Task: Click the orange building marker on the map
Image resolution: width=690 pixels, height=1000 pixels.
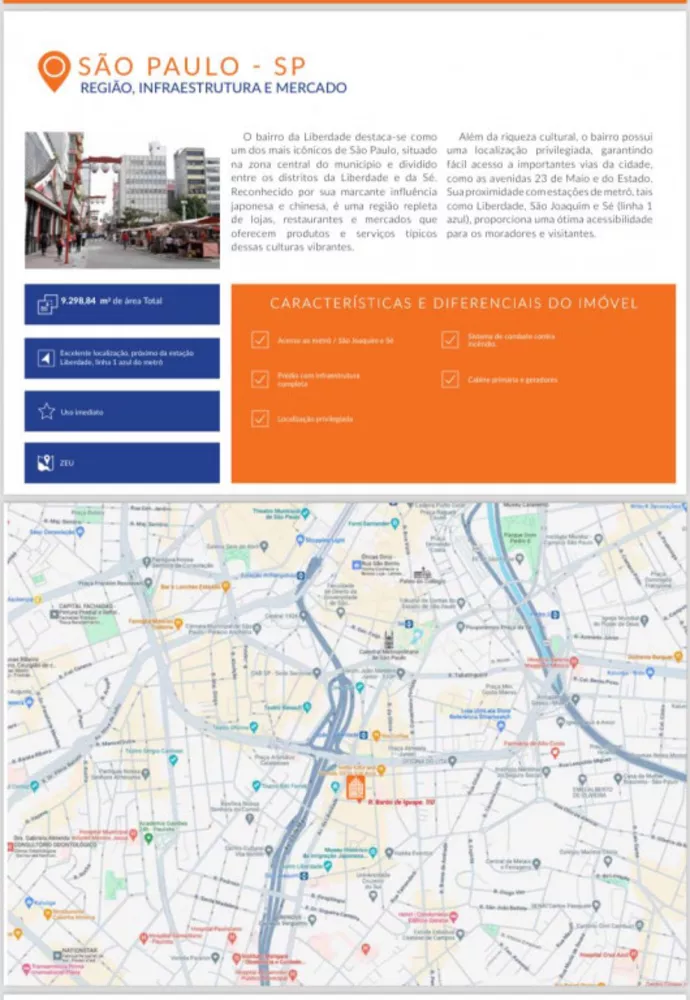Action: [355, 788]
